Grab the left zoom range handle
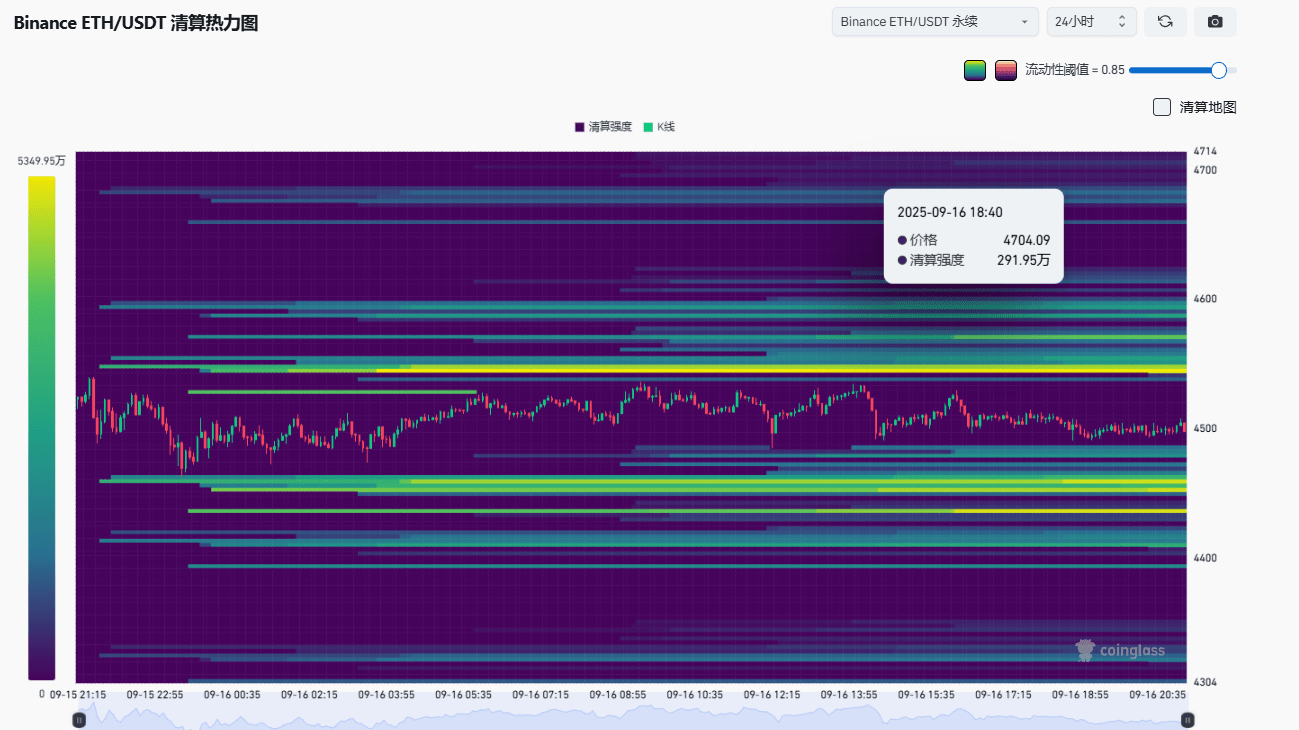 tap(79, 719)
